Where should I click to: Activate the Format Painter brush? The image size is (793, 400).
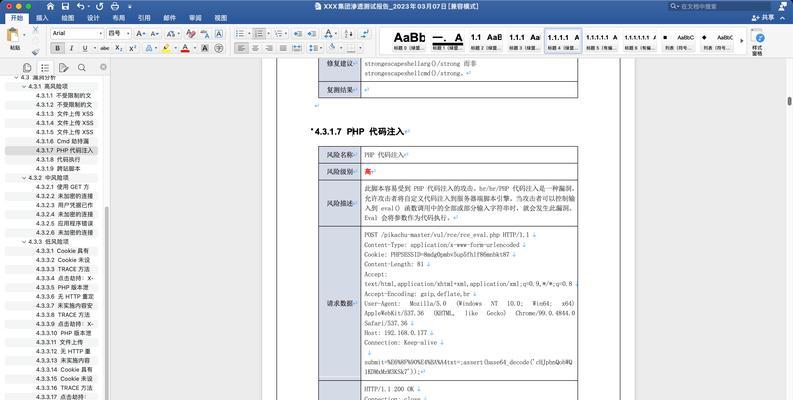coord(35,51)
